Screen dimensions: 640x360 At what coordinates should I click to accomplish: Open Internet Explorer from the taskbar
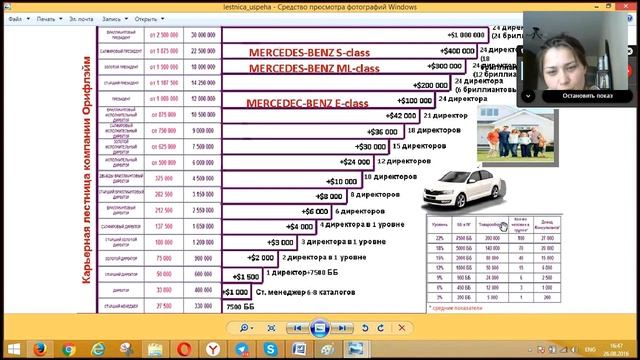pyautogui.click(x=98, y=349)
